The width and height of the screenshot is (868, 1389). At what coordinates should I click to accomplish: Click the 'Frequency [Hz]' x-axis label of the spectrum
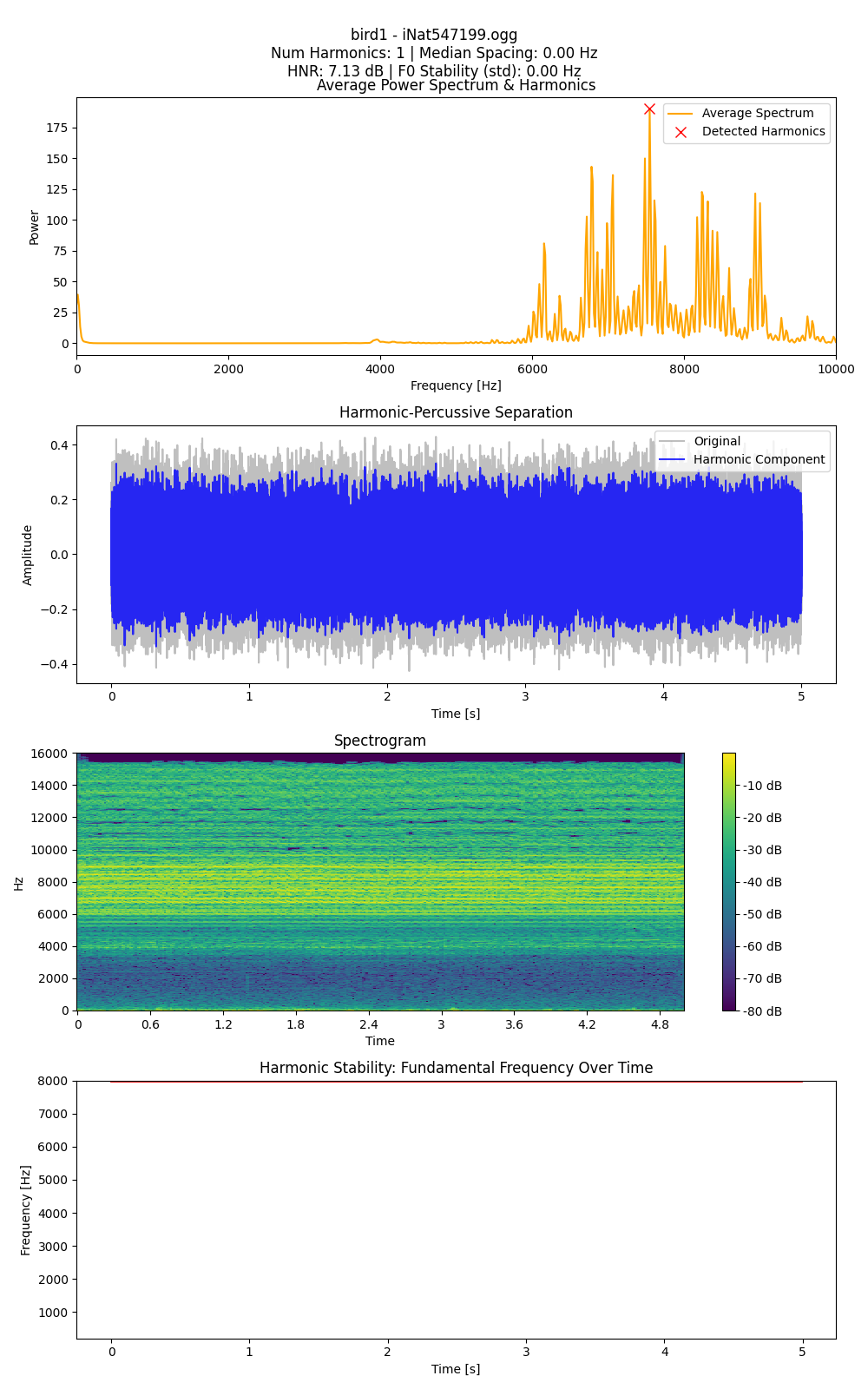(456, 385)
